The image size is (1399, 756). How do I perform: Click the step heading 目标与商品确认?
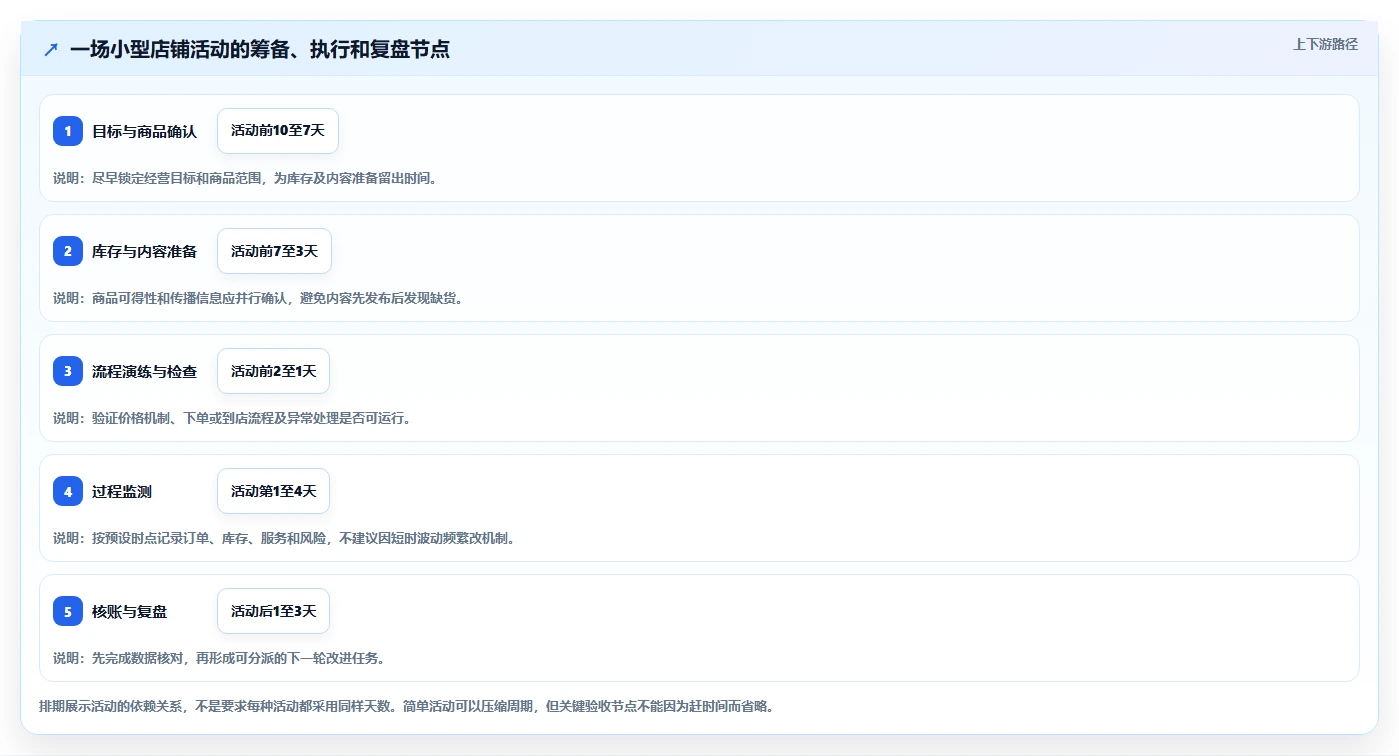[144, 131]
